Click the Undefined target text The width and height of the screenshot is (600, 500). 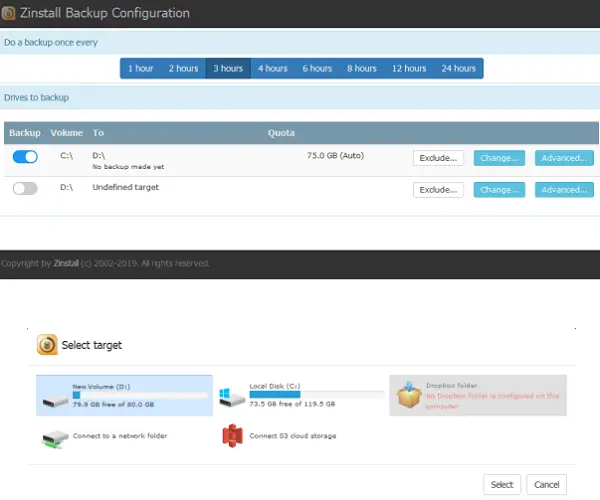pyautogui.click(x=126, y=187)
